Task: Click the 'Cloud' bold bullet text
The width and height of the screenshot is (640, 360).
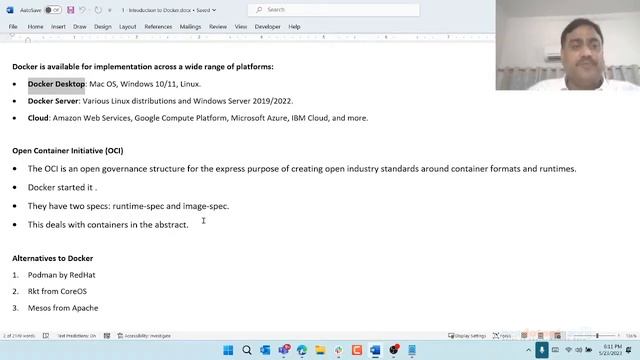Action: (x=38, y=118)
